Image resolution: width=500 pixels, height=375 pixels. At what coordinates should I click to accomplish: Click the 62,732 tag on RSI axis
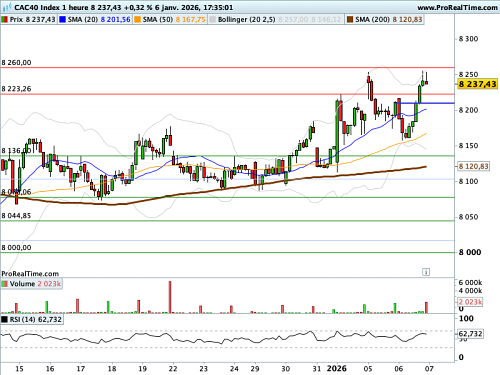click(x=470, y=334)
